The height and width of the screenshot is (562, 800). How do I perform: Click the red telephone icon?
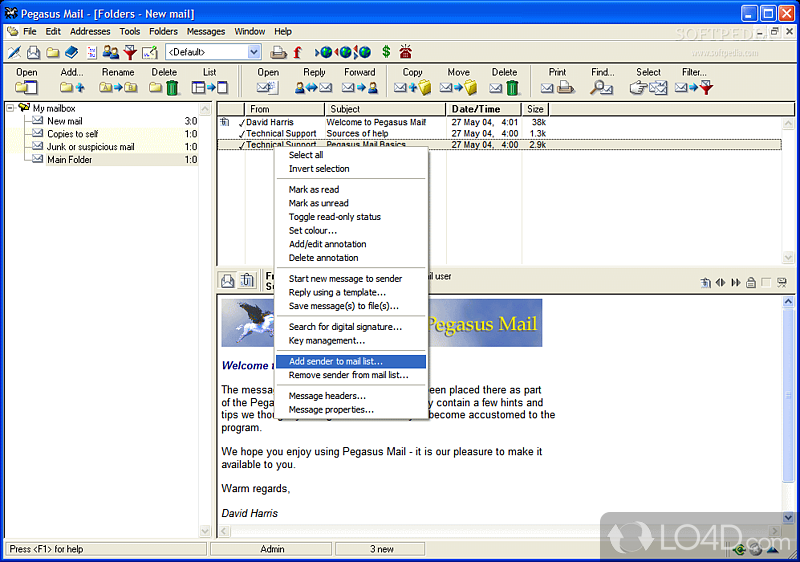(406, 52)
